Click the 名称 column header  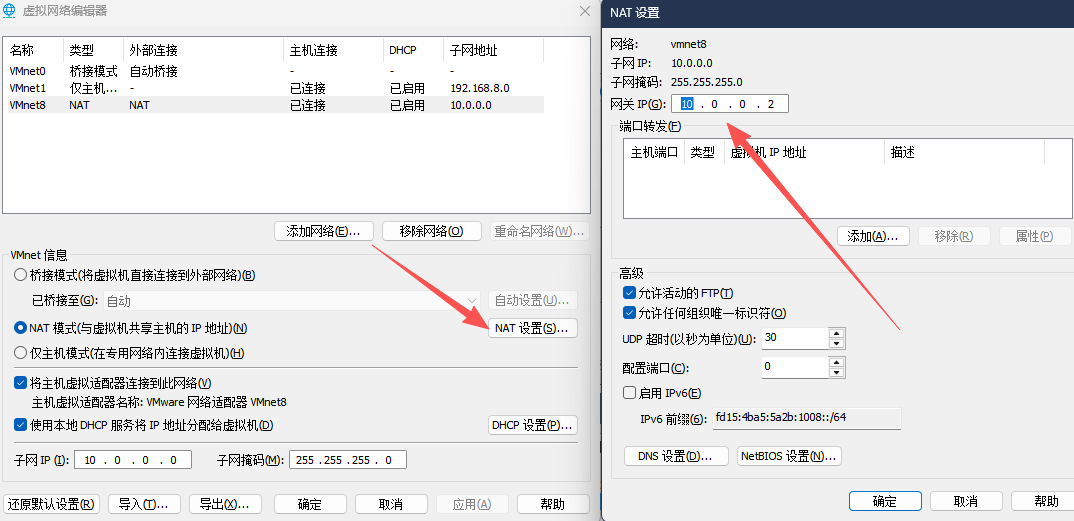[34, 50]
